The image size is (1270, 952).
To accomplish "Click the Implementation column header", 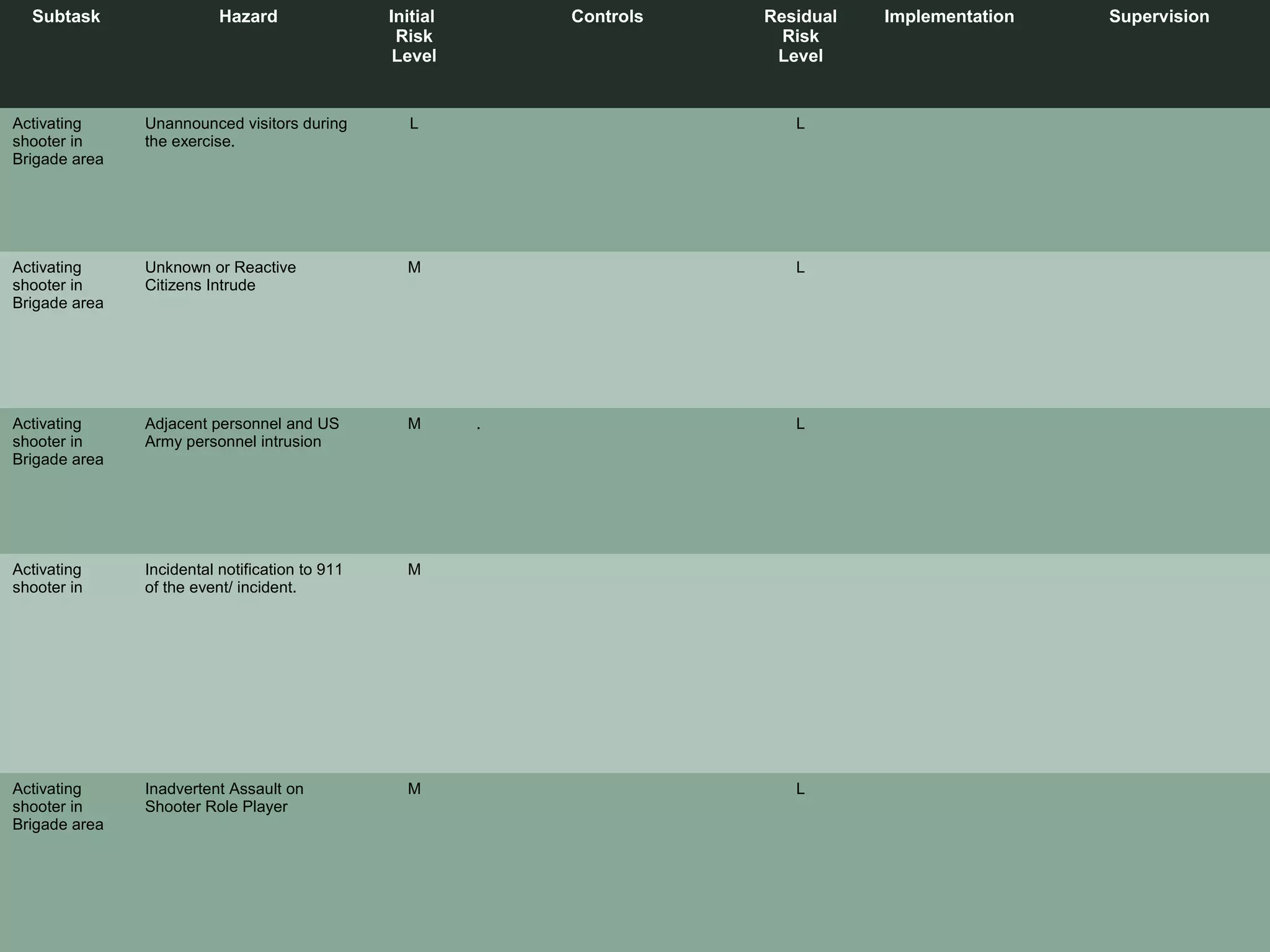I will pos(949,17).
